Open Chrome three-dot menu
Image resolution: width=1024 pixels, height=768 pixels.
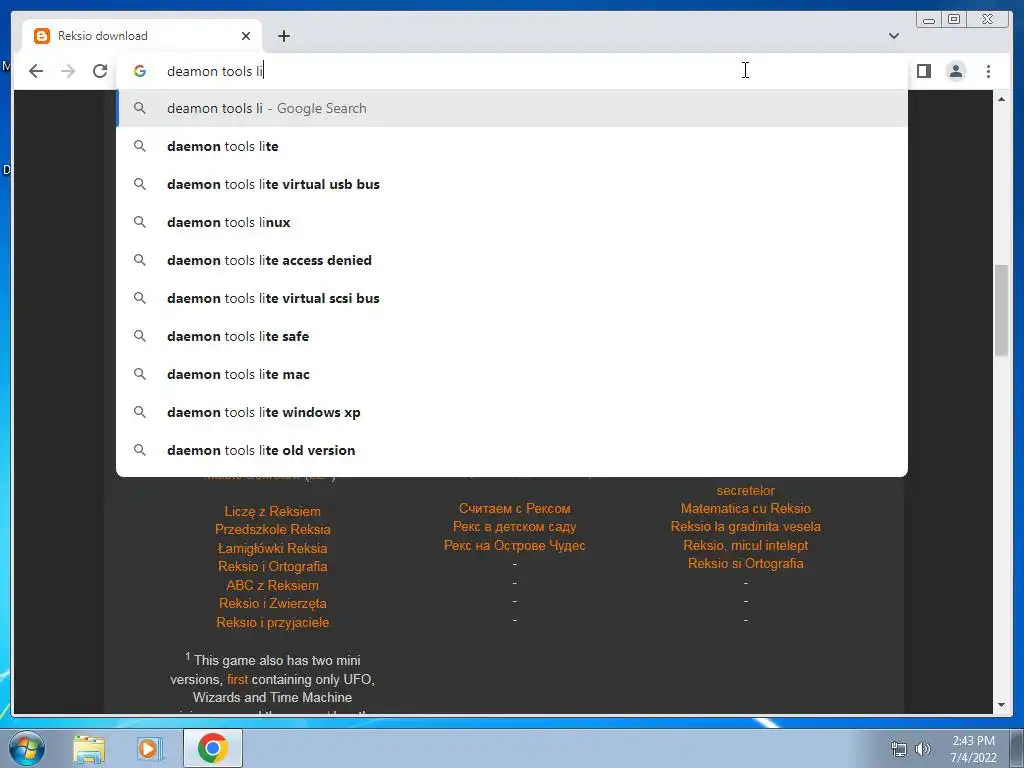[x=988, y=71]
